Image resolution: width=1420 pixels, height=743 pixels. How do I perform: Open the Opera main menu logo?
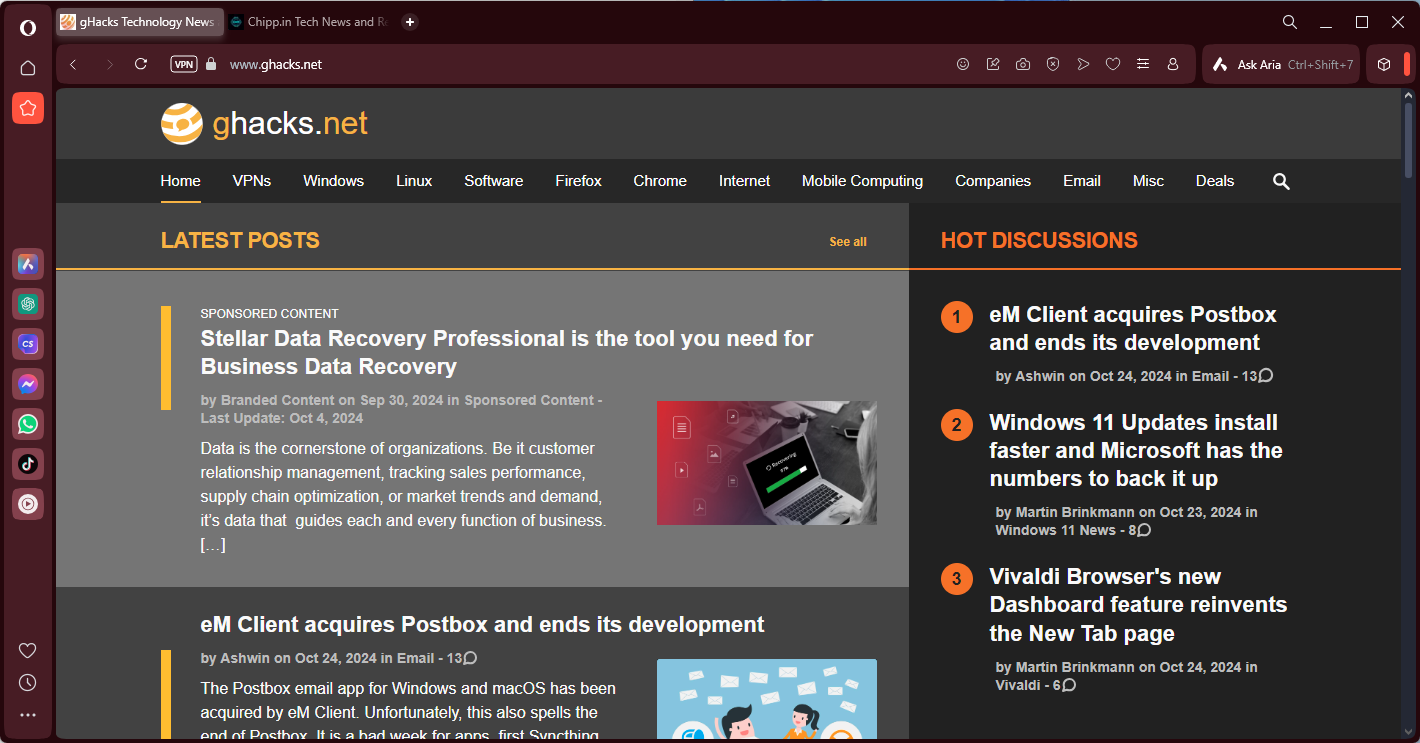[28, 27]
